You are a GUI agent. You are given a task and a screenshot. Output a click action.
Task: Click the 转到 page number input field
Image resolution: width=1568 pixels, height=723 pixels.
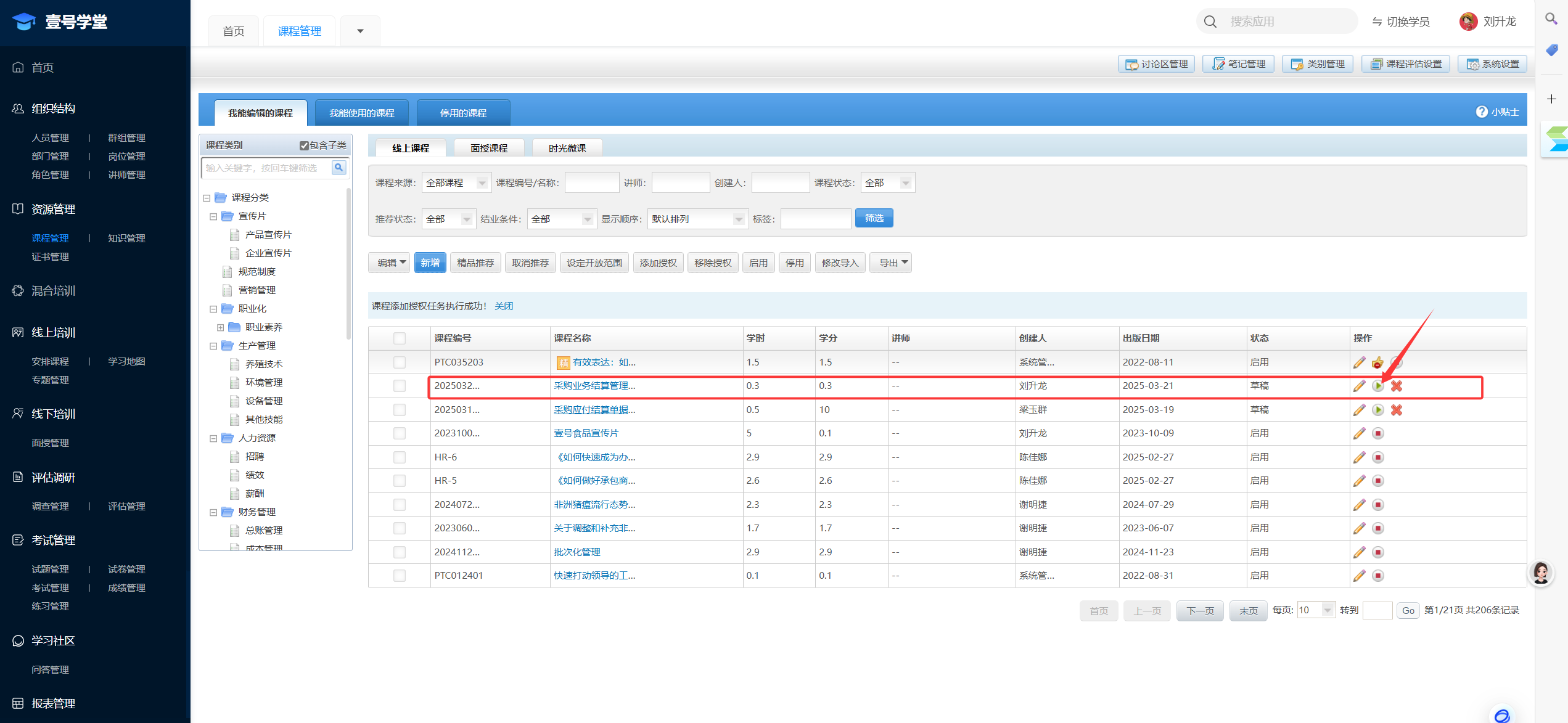point(1377,610)
